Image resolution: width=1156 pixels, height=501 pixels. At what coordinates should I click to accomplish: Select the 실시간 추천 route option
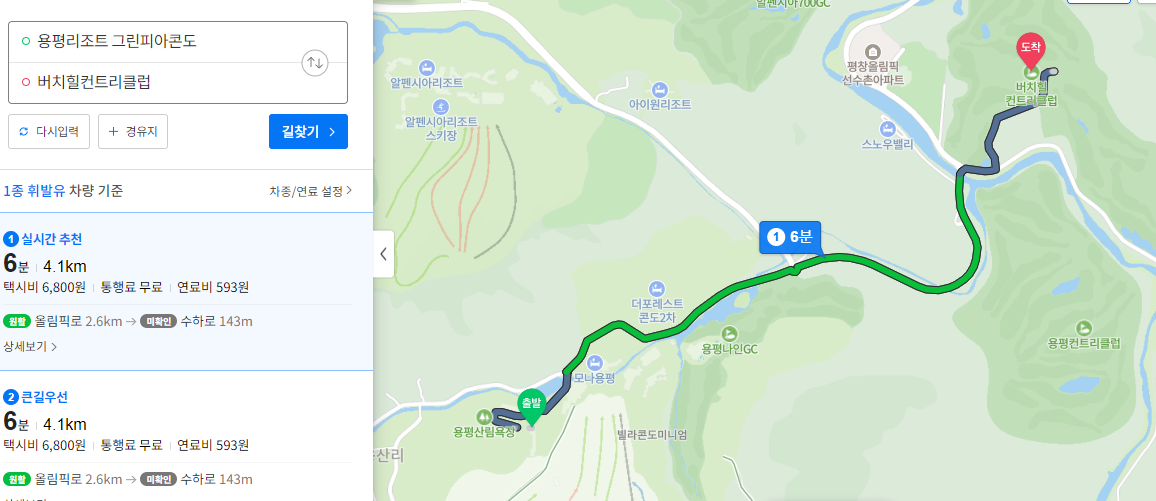coord(187,291)
